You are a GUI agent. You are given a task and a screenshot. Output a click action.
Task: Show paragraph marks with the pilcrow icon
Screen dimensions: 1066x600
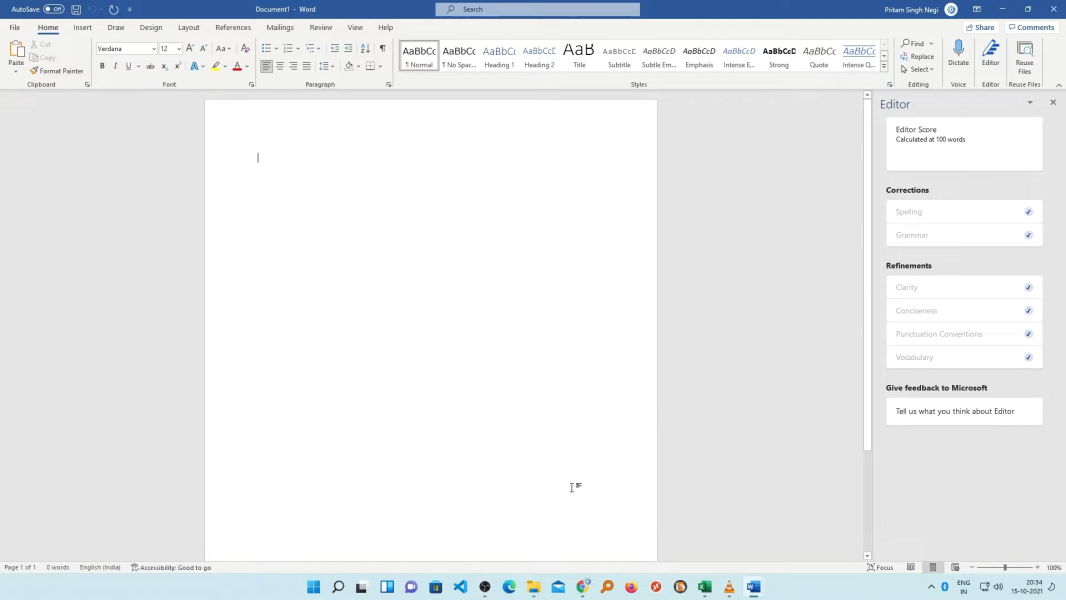tap(382, 48)
